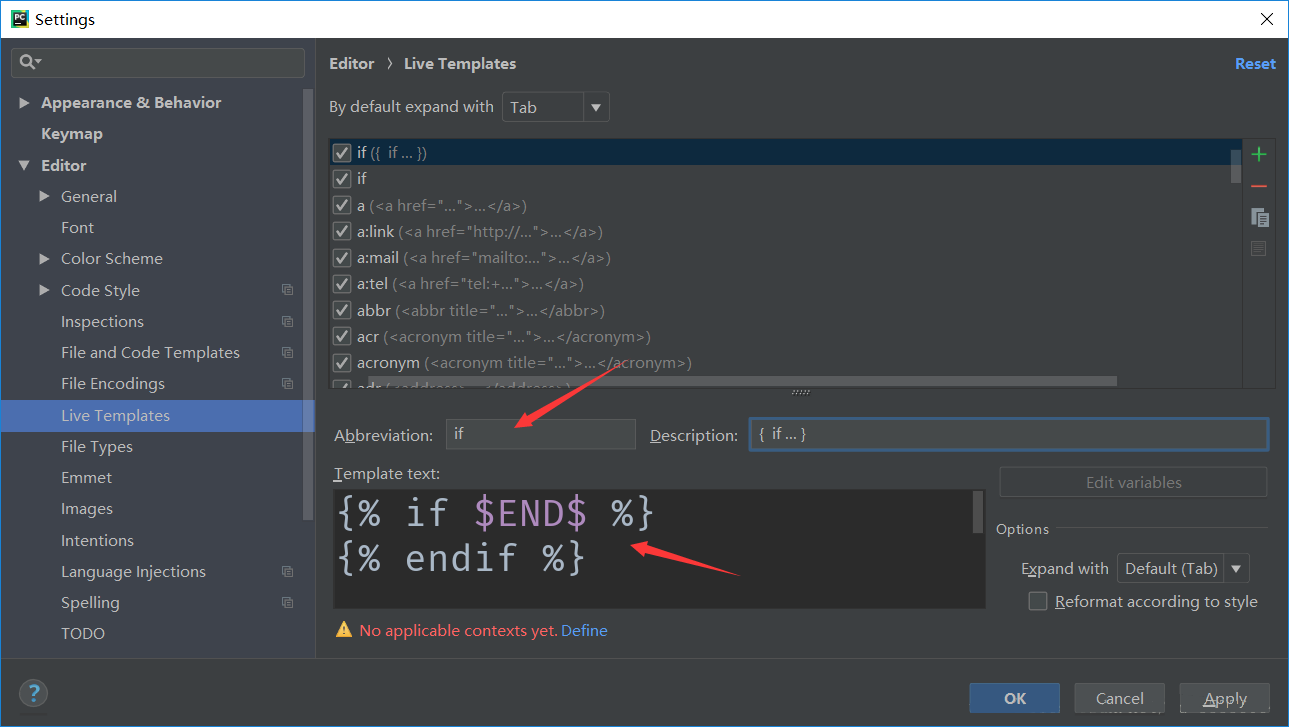The image size is (1289, 727).
Task: Open the Keymap settings page
Action: click(72, 134)
